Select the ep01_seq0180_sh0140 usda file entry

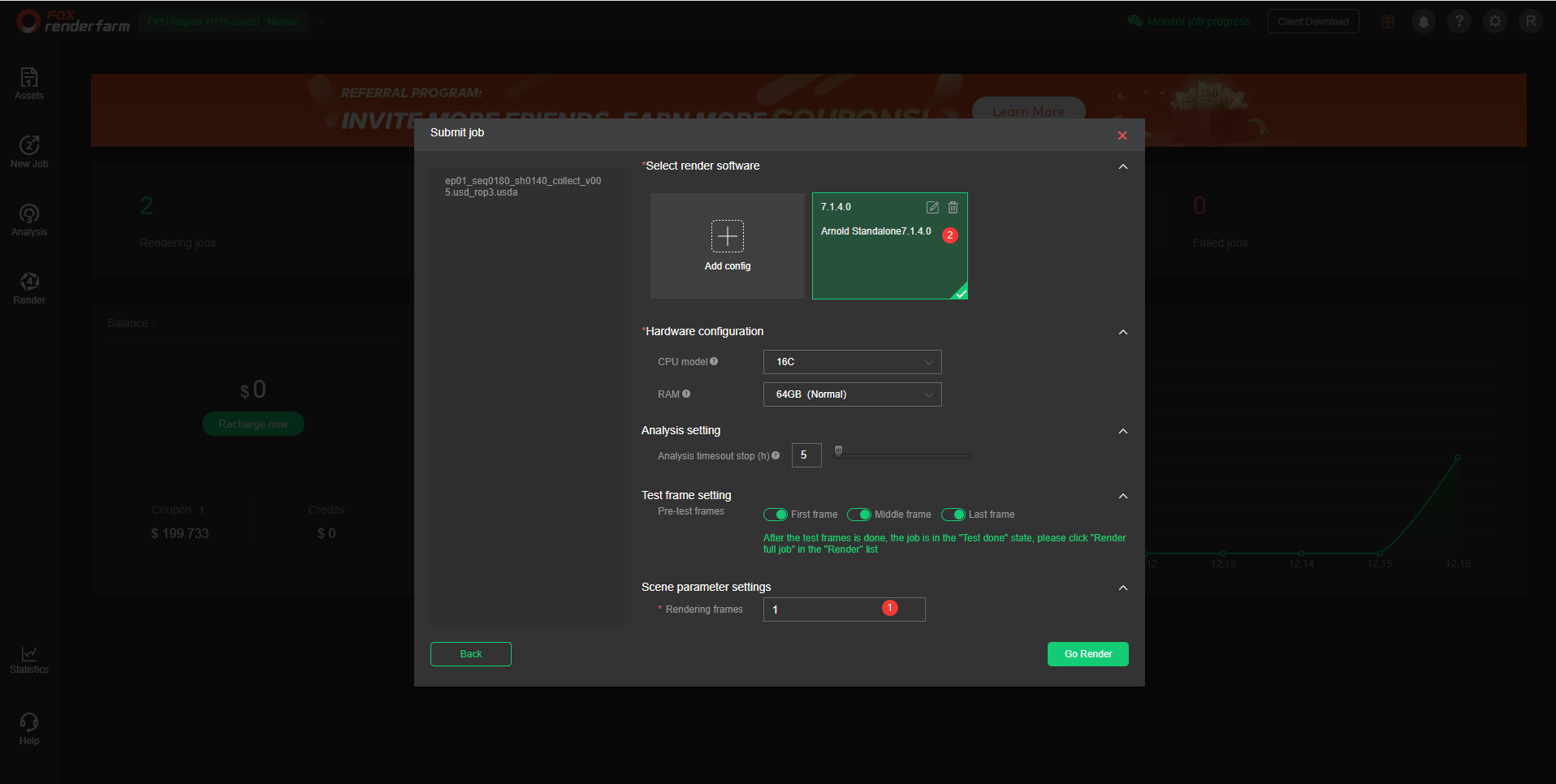coord(523,187)
